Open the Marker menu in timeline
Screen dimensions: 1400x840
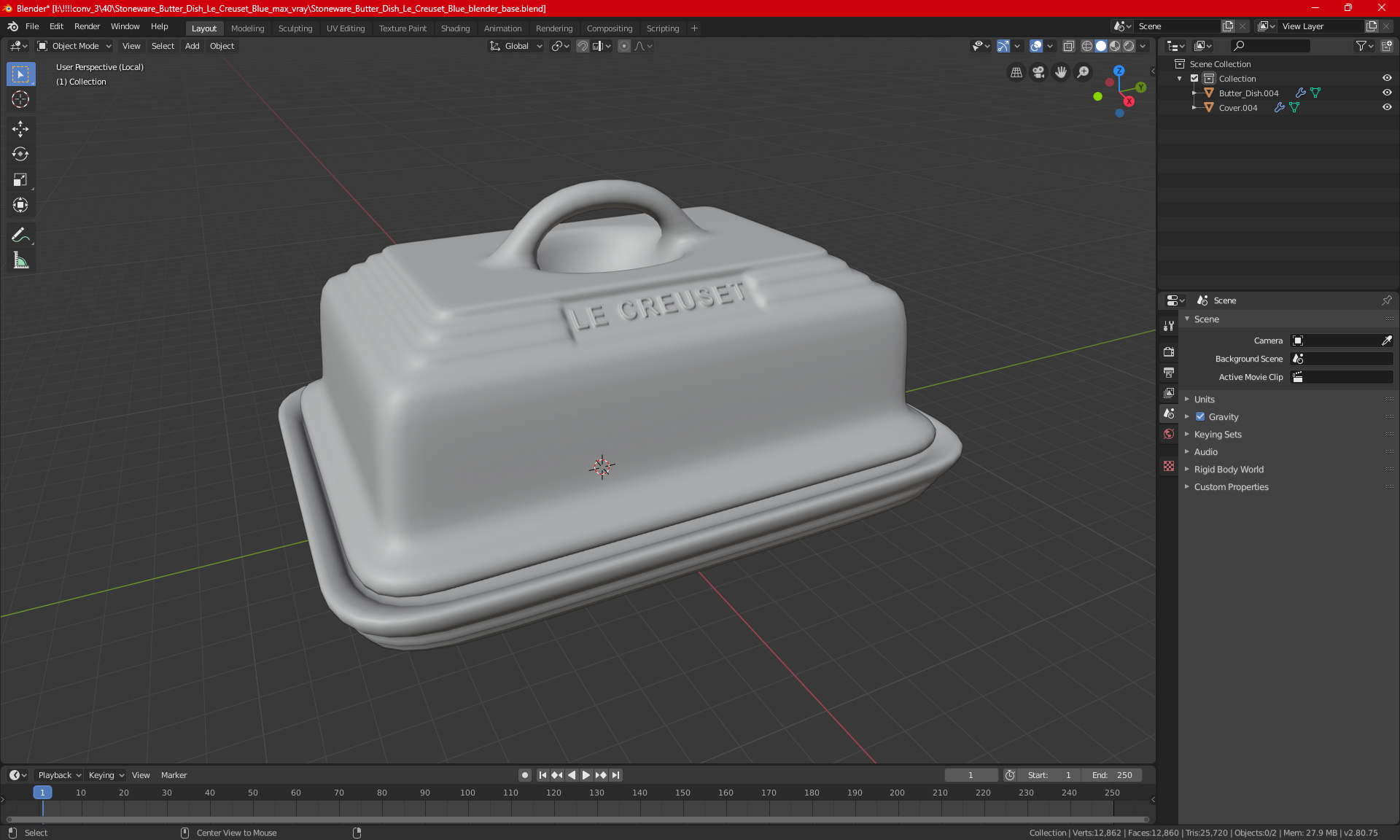[174, 775]
